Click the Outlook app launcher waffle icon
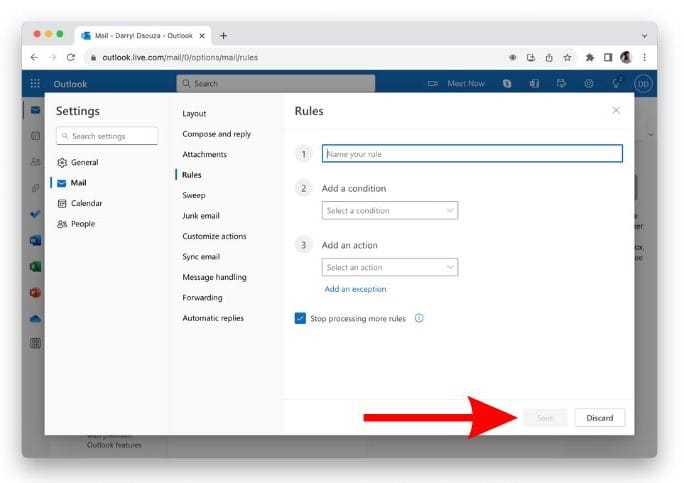The image size is (684, 483). (x=36, y=84)
